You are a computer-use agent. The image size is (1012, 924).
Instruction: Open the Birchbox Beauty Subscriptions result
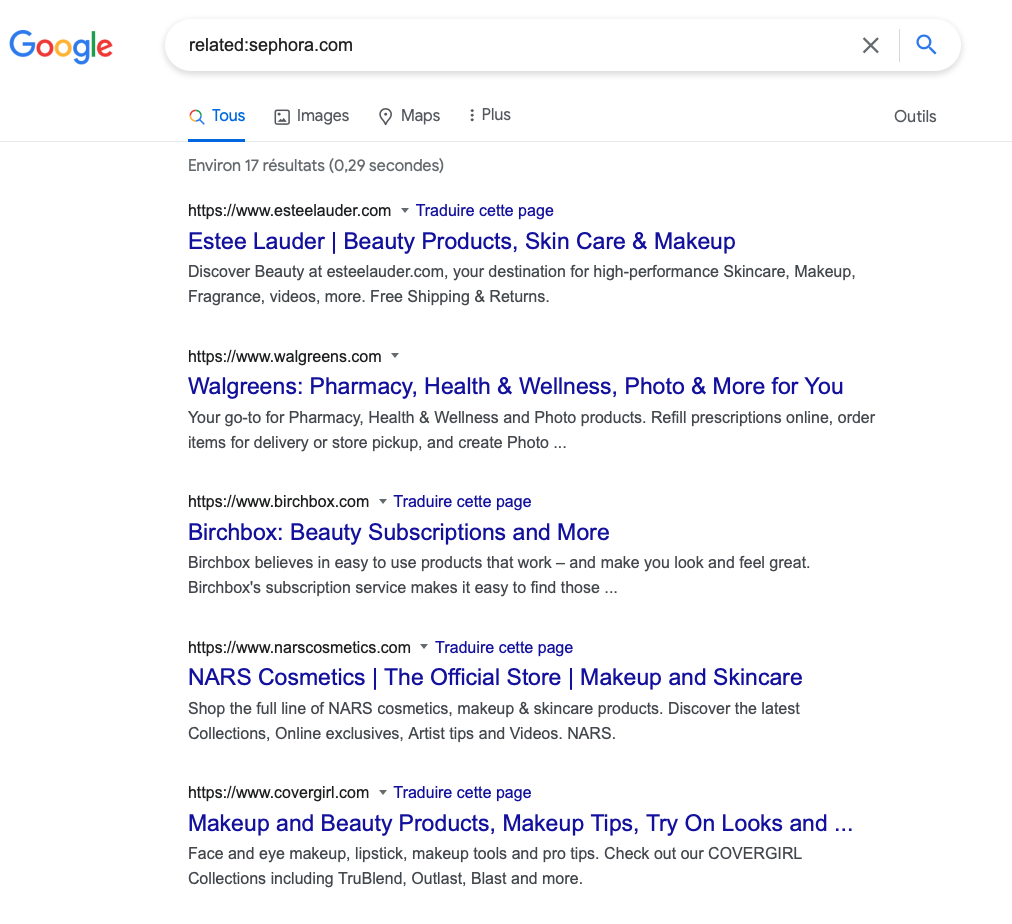pos(398,532)
